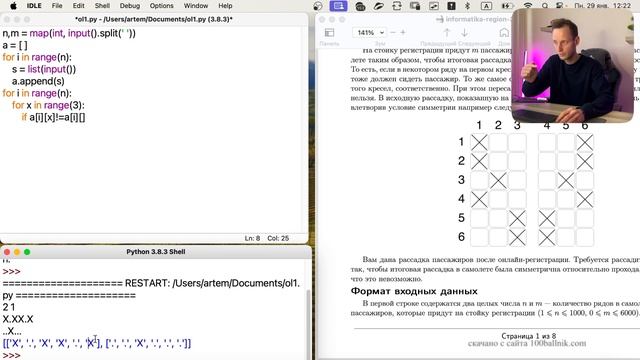This screenshot has height=360, width=640.
Task: Open the Help menu
Action: click(x=225, y=6)
